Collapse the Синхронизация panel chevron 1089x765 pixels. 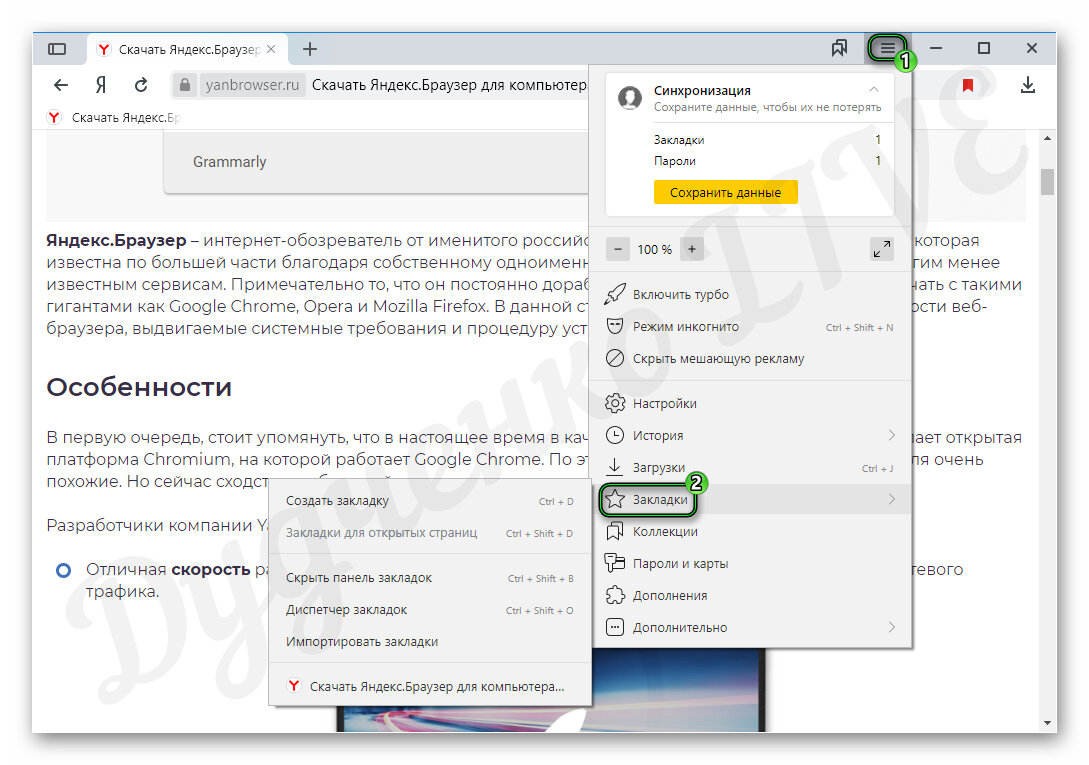point(874,90)
